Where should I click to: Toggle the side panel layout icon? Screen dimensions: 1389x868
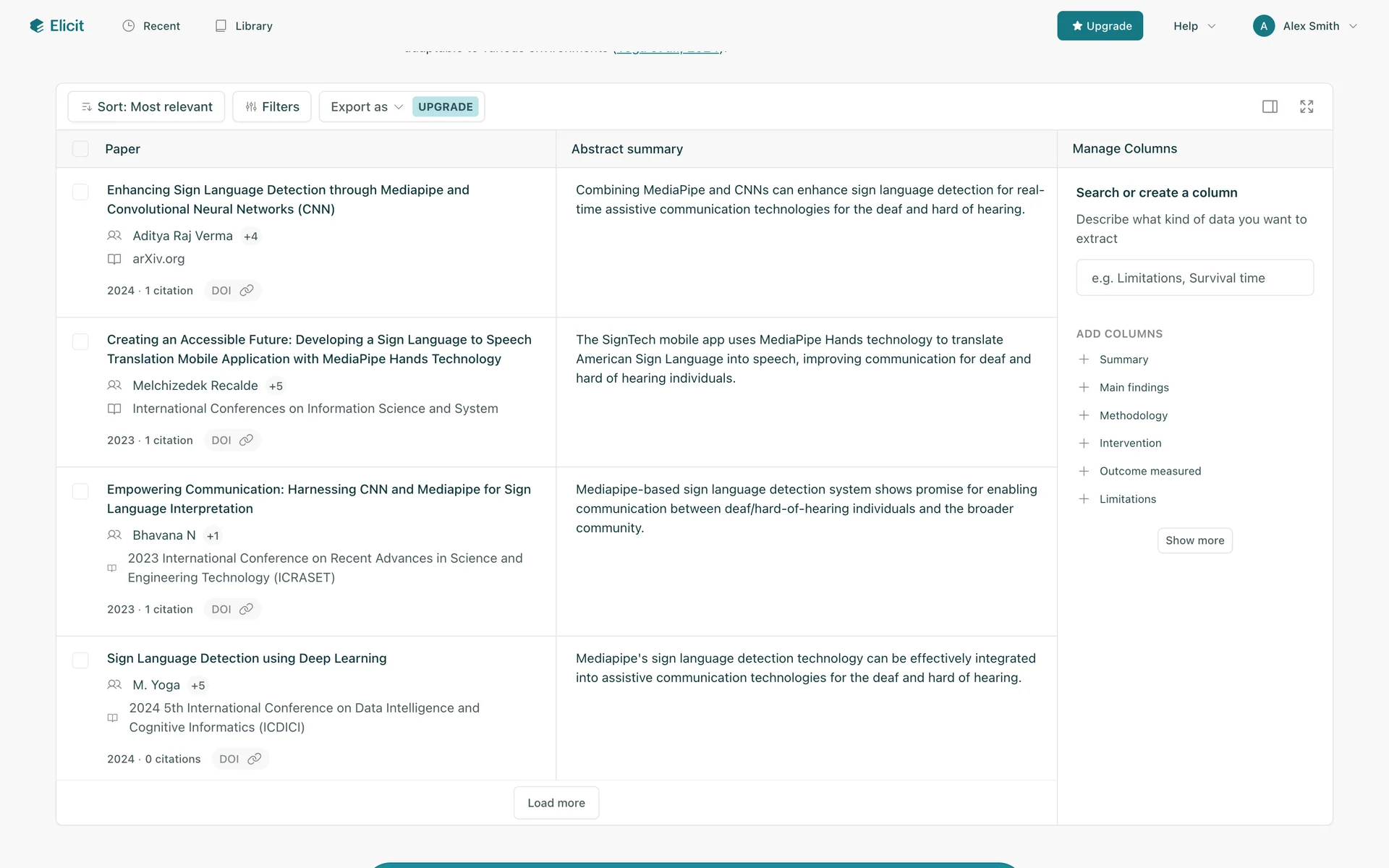(x=1270, y=106)
